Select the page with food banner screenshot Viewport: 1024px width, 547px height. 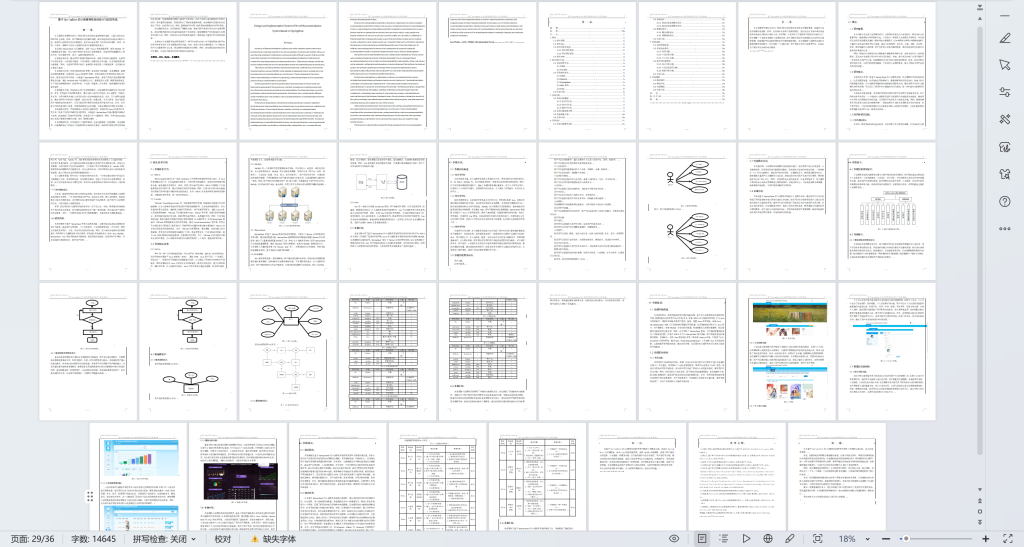click(x=787, y=351)
